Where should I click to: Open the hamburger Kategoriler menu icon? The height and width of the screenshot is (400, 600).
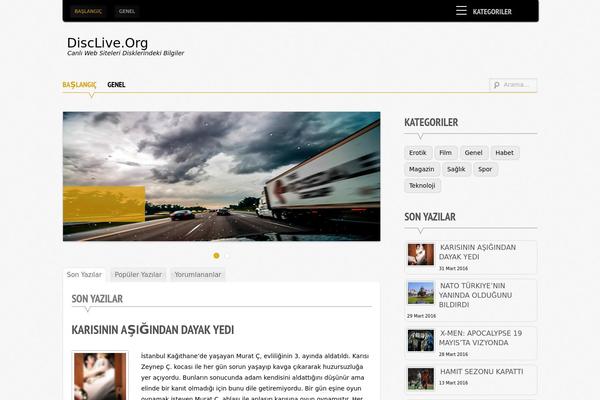click(x=461, y=11)
